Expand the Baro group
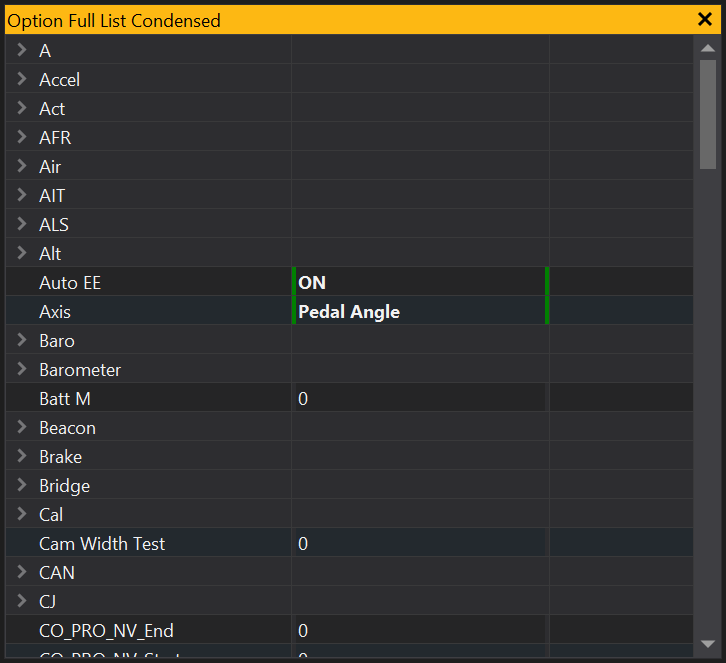 21,340
